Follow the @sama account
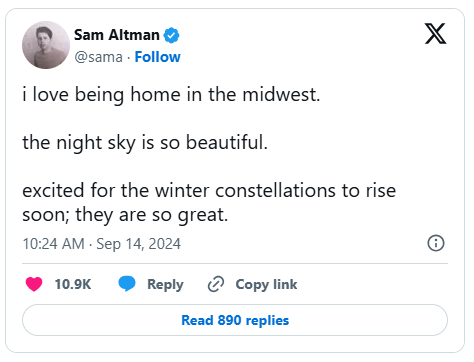 (x=157, y=57)
